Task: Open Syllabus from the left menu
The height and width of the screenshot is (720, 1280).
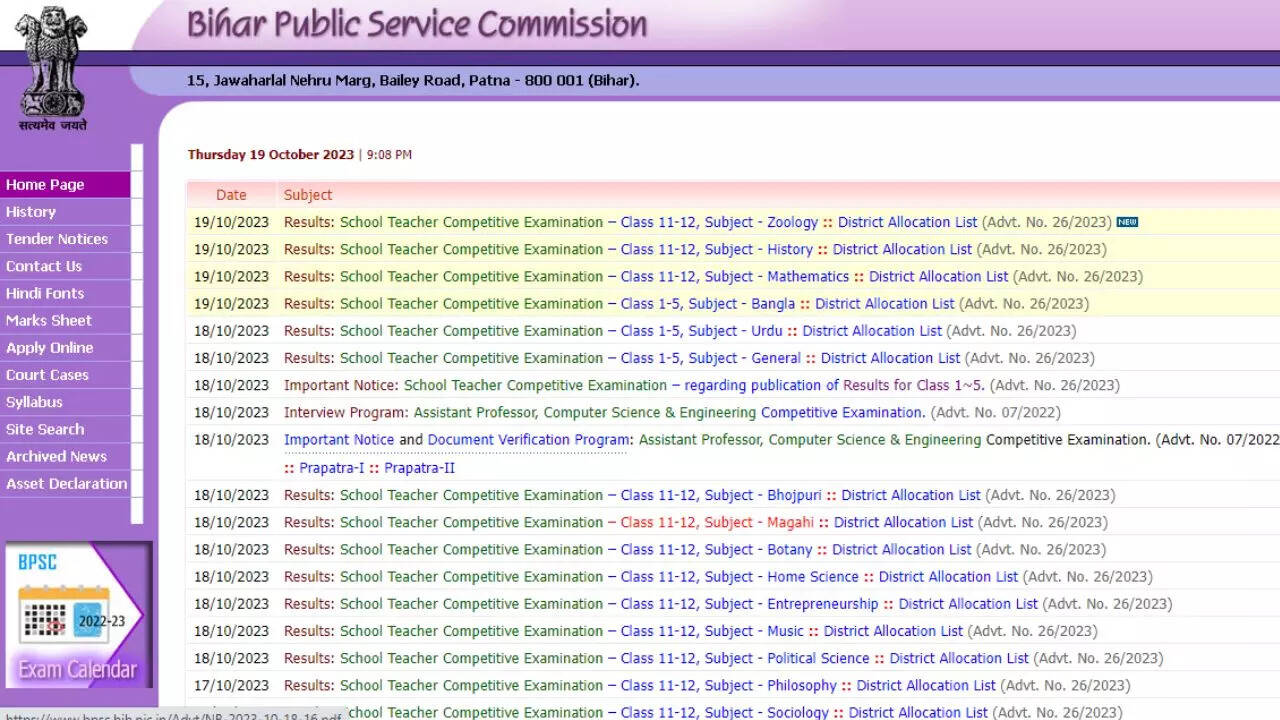Action: click(35, 402)
